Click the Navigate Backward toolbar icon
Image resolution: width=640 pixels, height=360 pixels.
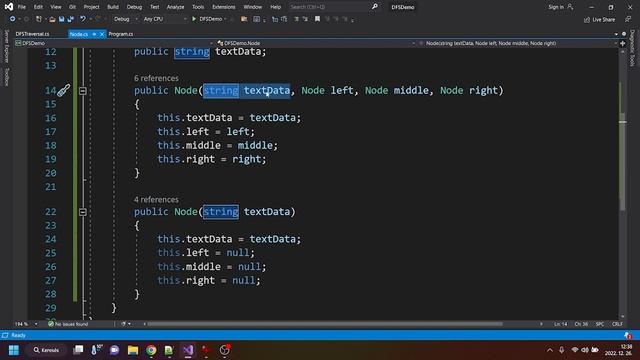12,19
